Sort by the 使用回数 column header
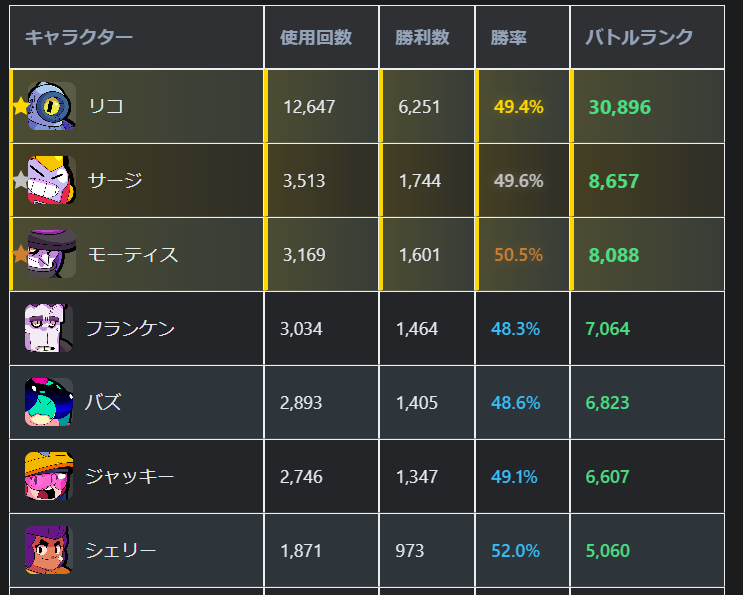743x595 pixels. click(x=316, y=37)
